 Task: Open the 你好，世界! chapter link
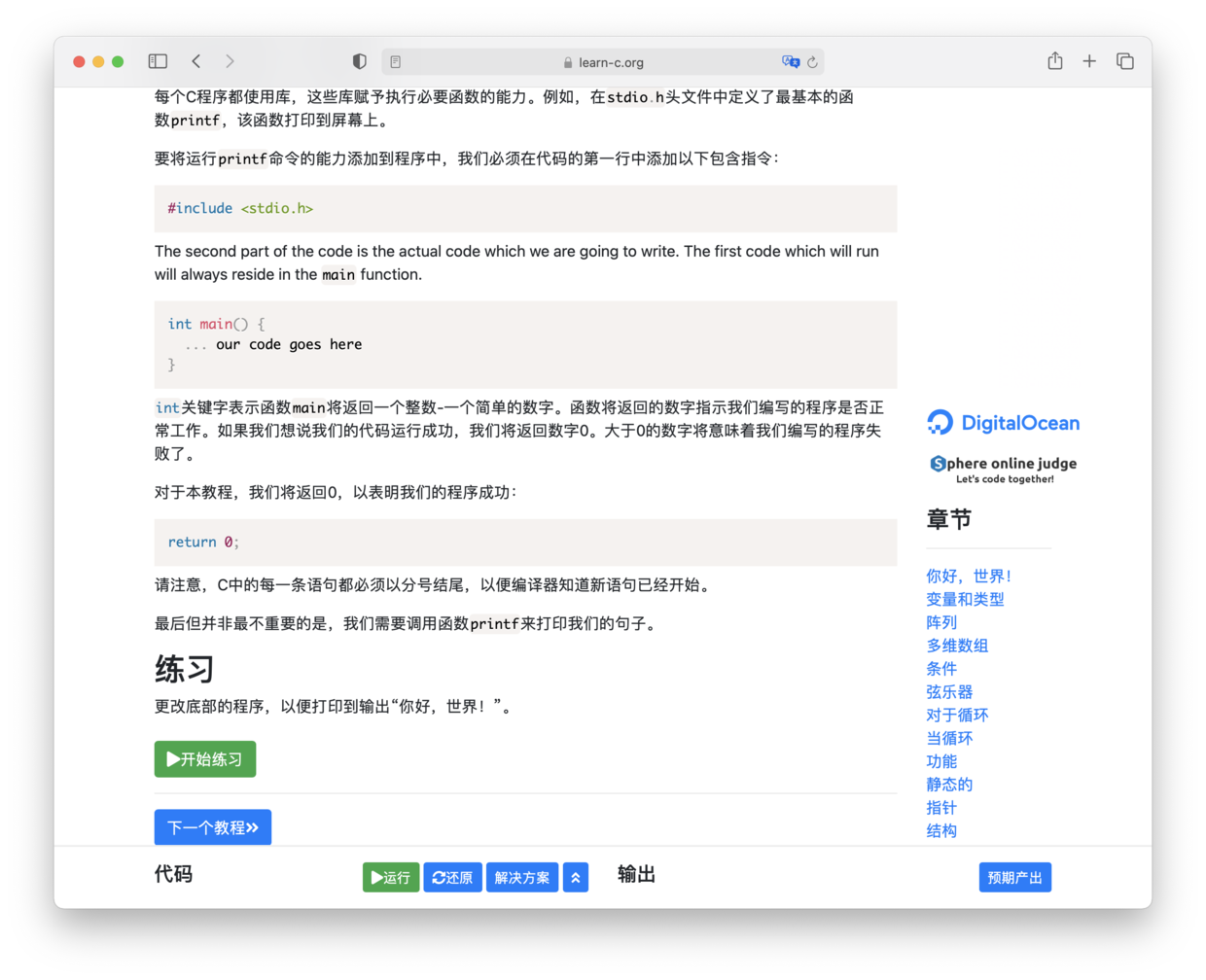[969, 576]
